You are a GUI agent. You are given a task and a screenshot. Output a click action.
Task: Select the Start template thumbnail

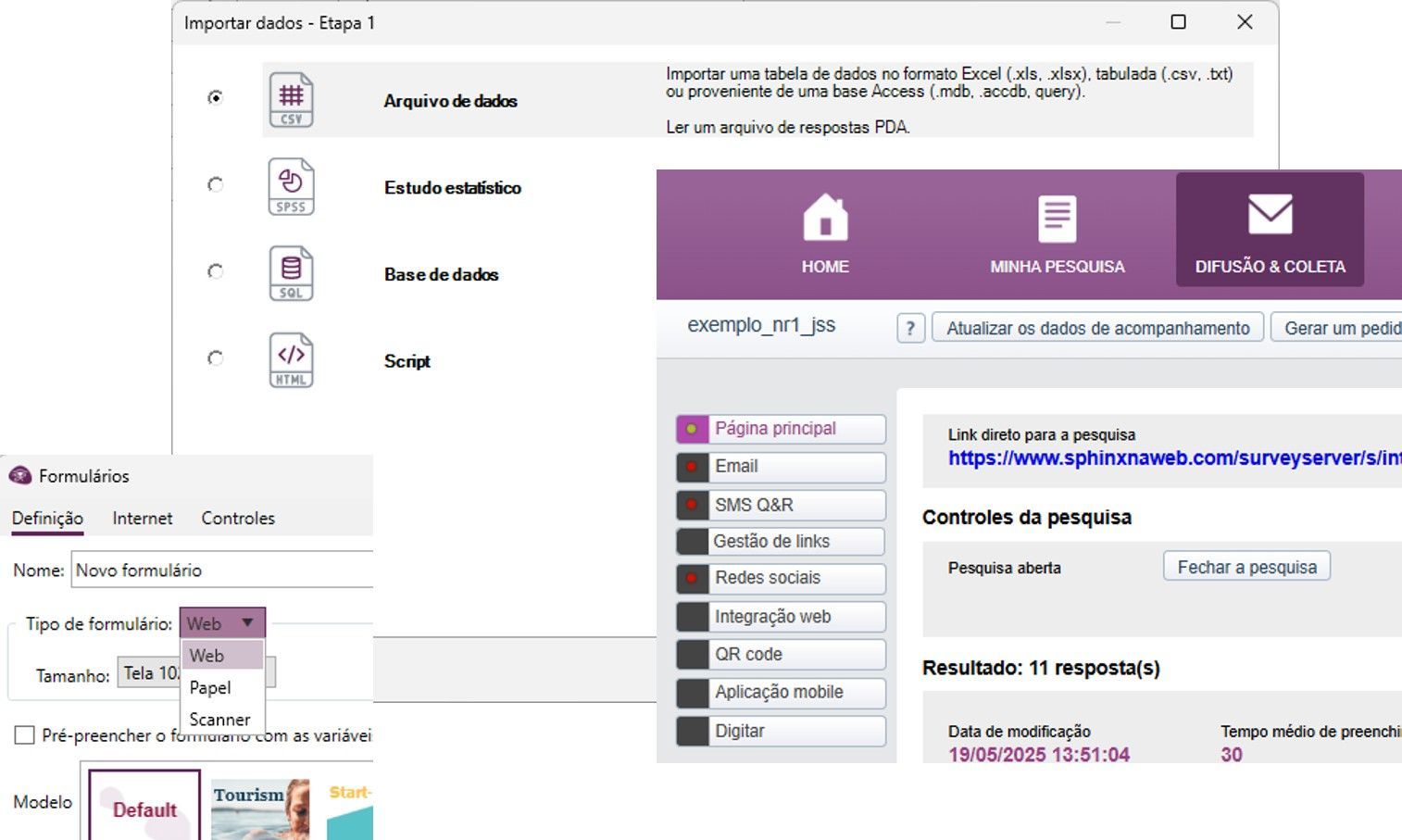(x=350, y=811)
